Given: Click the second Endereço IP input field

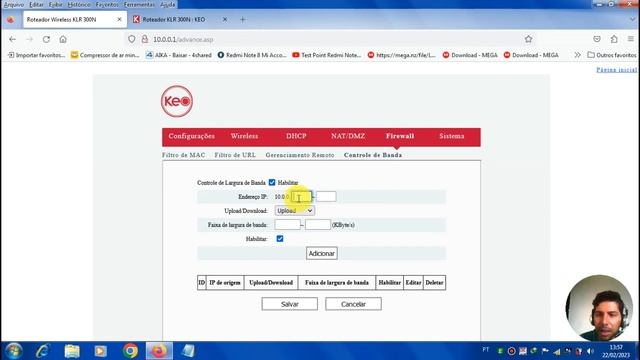Looking at the screenshot, I should click(326, 197).
